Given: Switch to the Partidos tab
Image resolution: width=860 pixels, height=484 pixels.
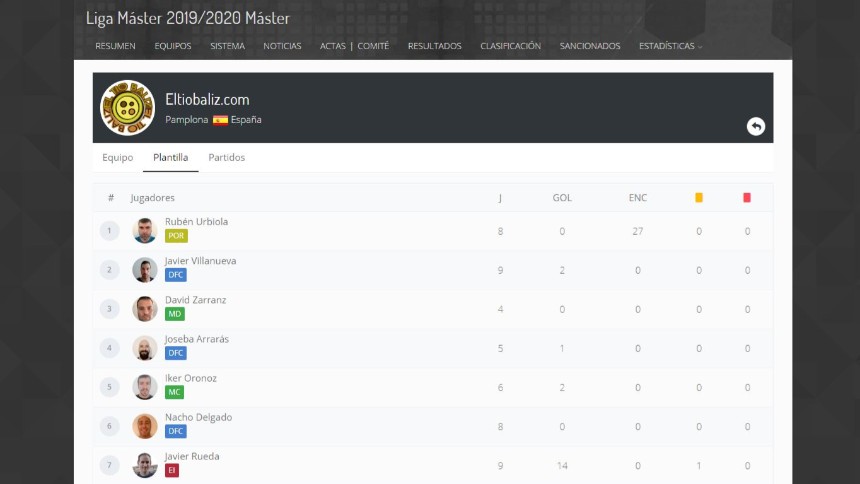Looking at the screenshot, I should [227, 157].
